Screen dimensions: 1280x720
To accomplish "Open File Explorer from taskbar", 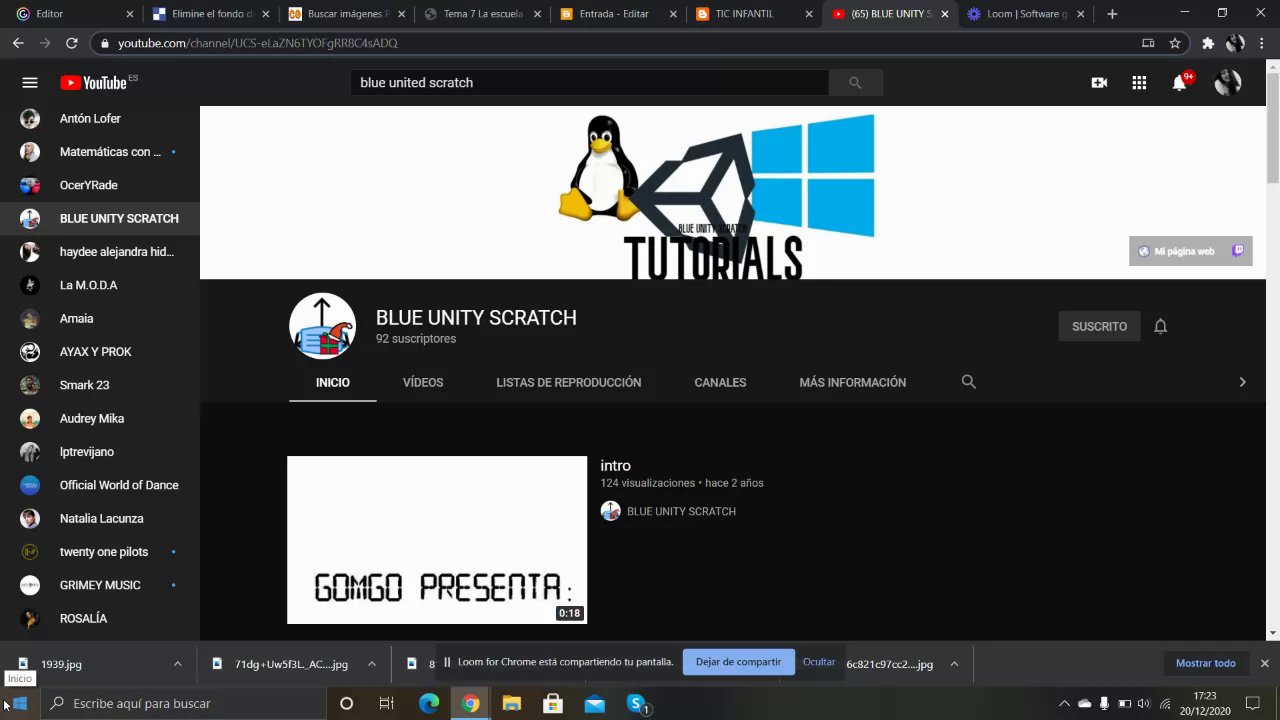I will pyautogui.click(x=511, y=704).
